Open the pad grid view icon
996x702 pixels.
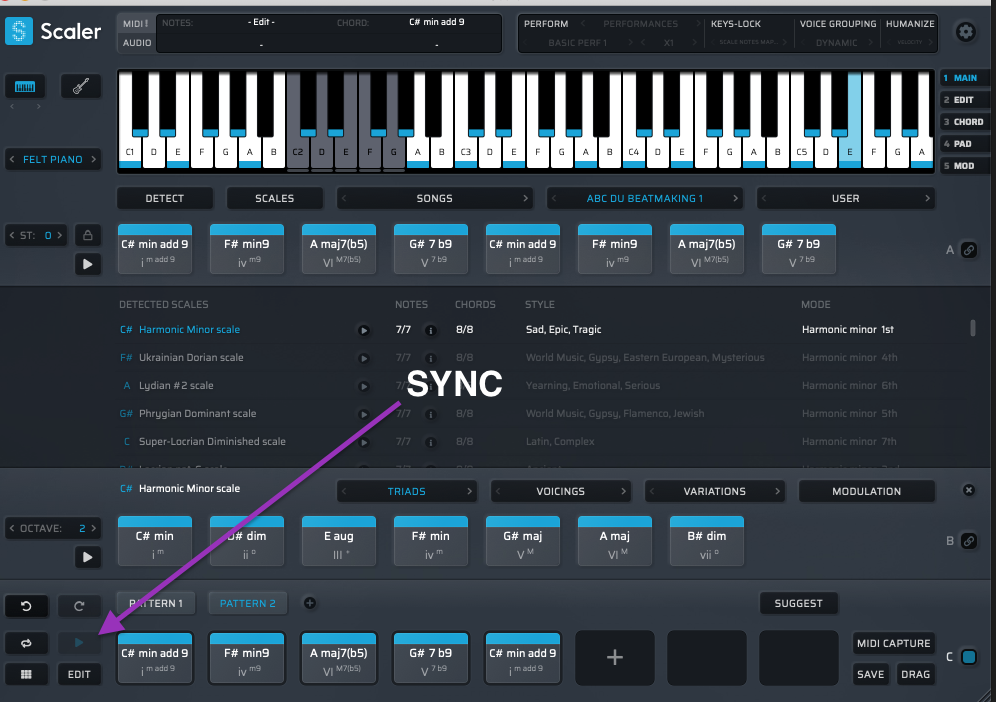[x=26, y=674]
